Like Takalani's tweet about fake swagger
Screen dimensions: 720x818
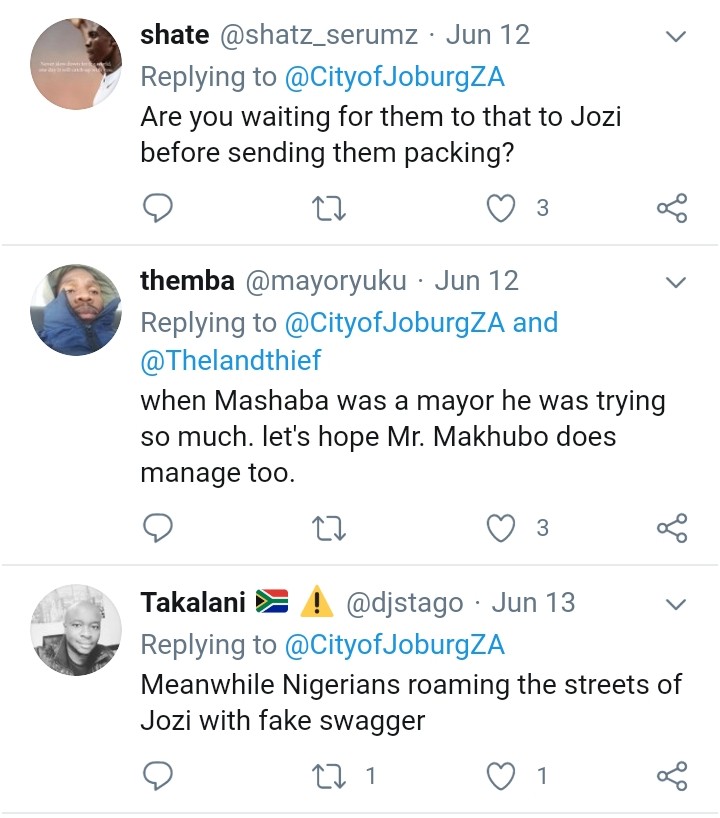tap(500, 775)
